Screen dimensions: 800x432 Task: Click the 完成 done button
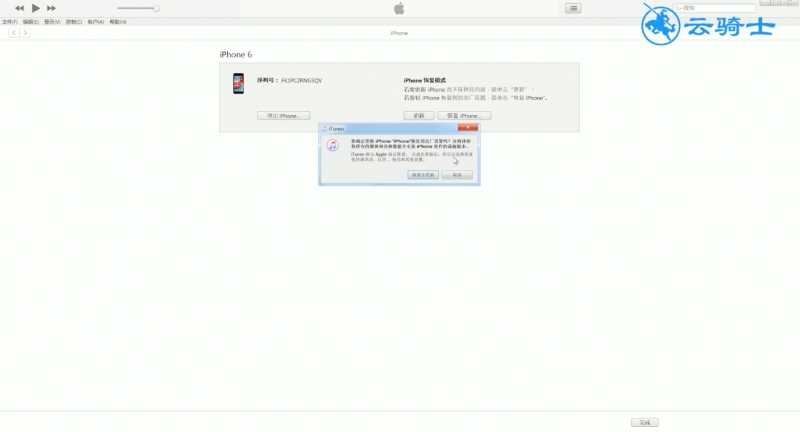645,422
